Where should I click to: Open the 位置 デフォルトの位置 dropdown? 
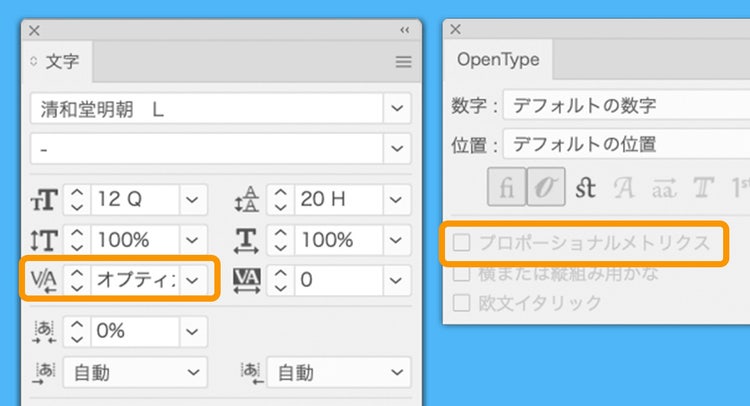pyautogui.click(x=627, y=143)
